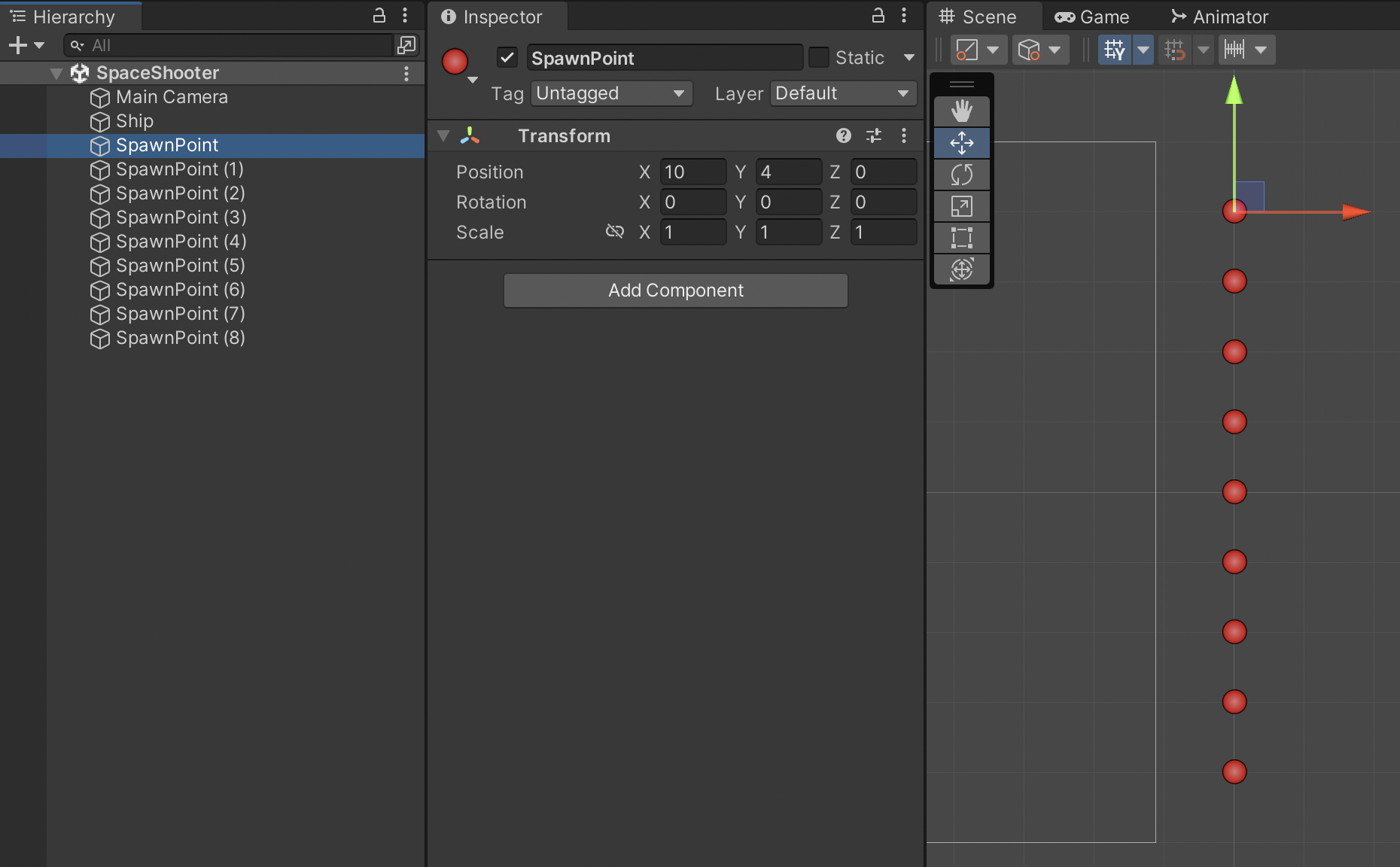This screenshot has height=867, width=1400.
Task: Select the Rect transform tool
Action: pos(961,238)
